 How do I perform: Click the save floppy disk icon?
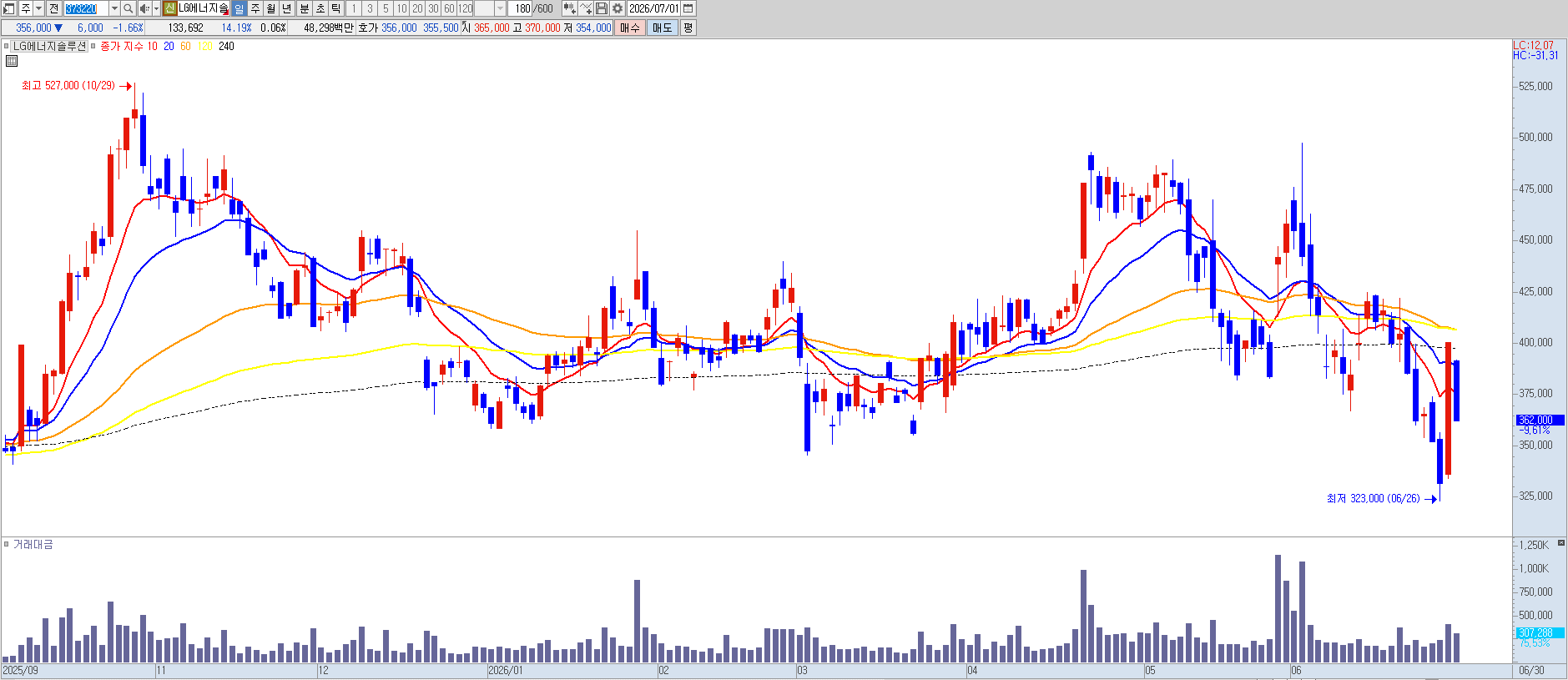tap(602, 8)
